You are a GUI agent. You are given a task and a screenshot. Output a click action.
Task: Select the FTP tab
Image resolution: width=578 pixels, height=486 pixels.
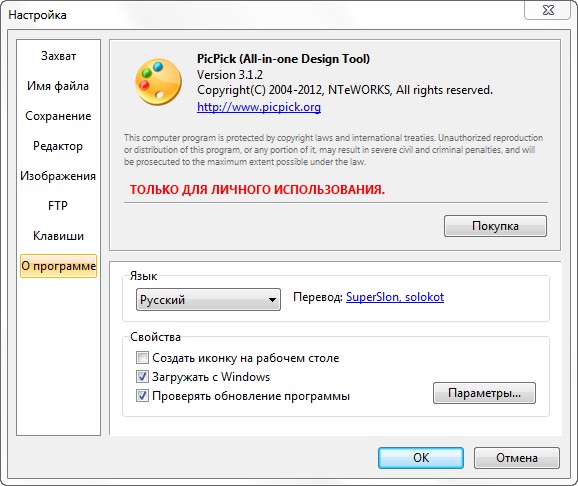58,206
